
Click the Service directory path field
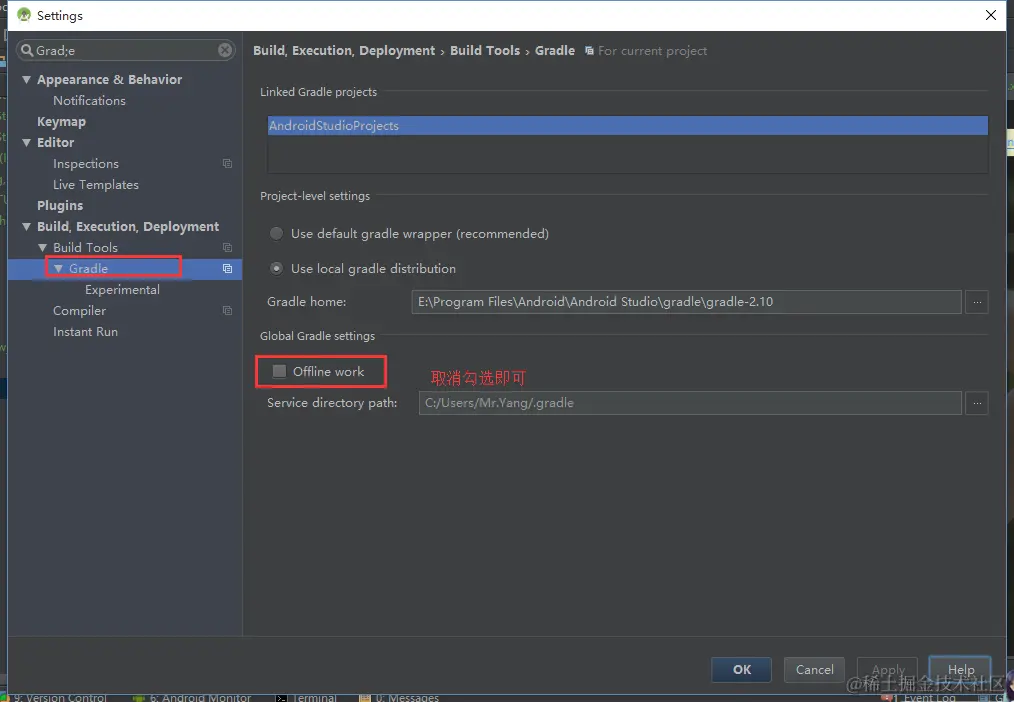coord(690,403)
